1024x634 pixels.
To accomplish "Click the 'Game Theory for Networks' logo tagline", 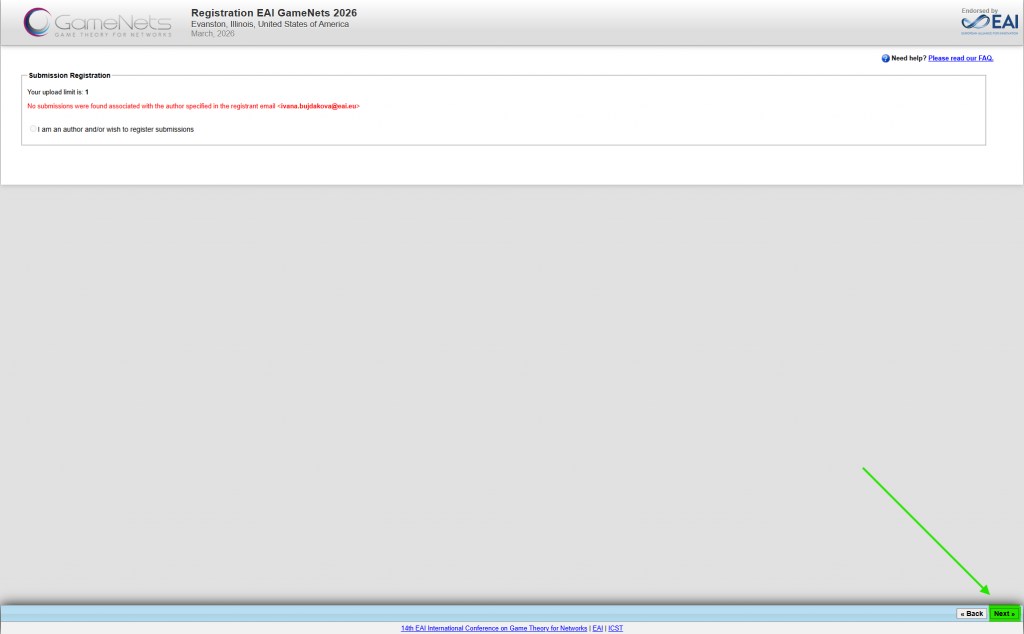I will (112, 34).
